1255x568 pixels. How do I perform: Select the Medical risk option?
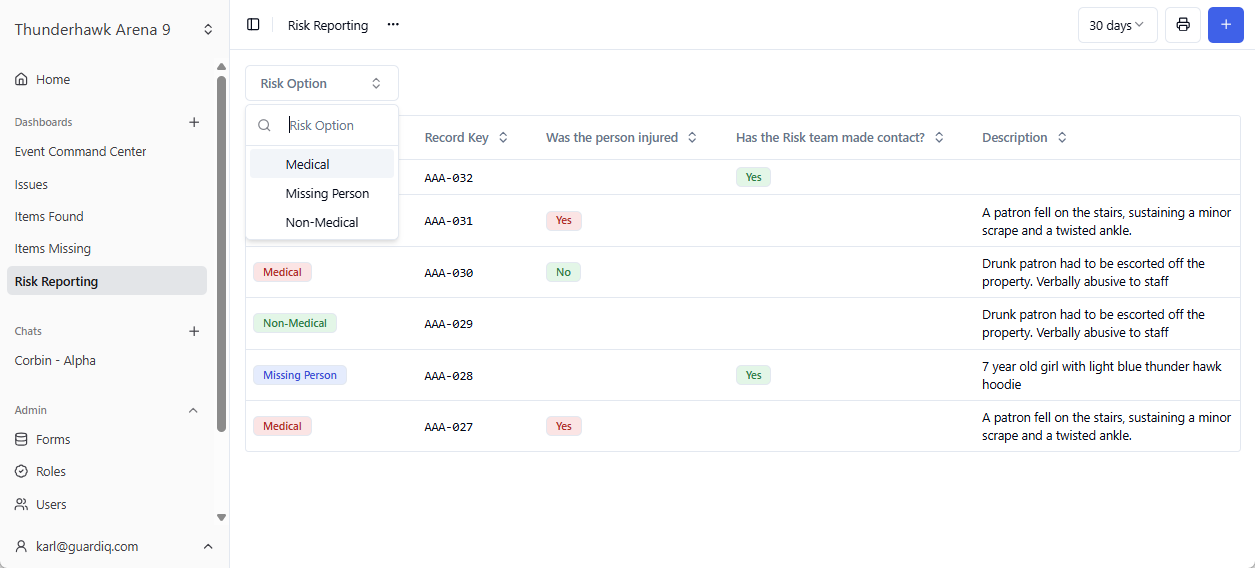[x=308, y=164]
